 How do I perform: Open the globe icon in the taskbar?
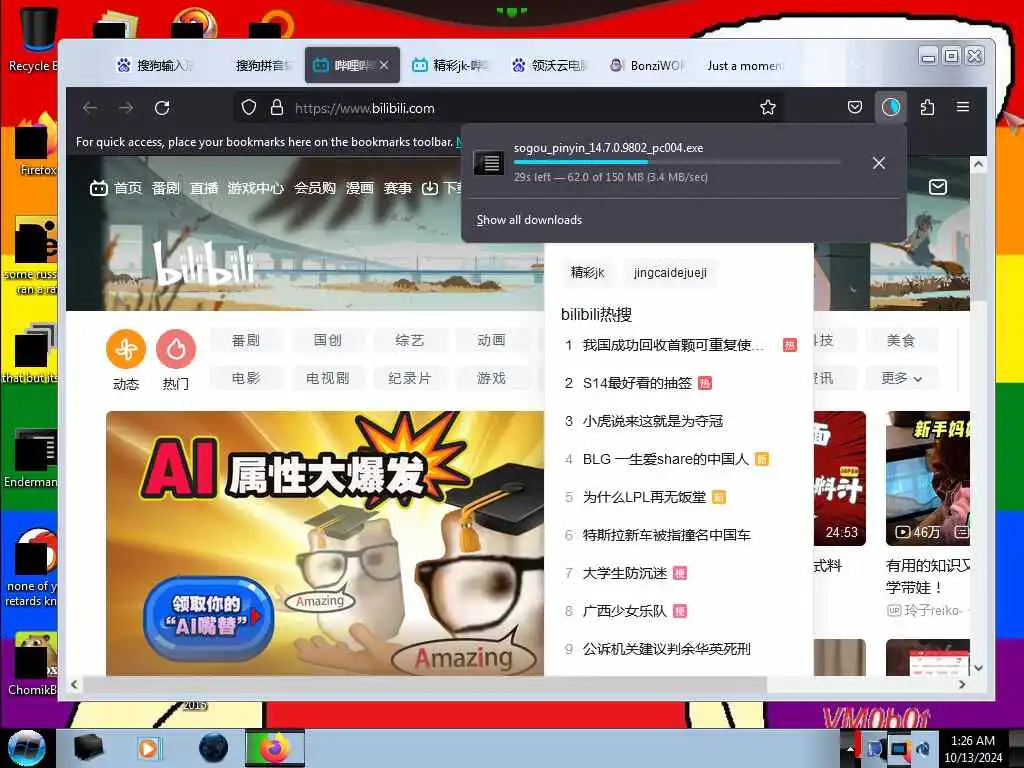pyautogui.click(x=213, y=748)
